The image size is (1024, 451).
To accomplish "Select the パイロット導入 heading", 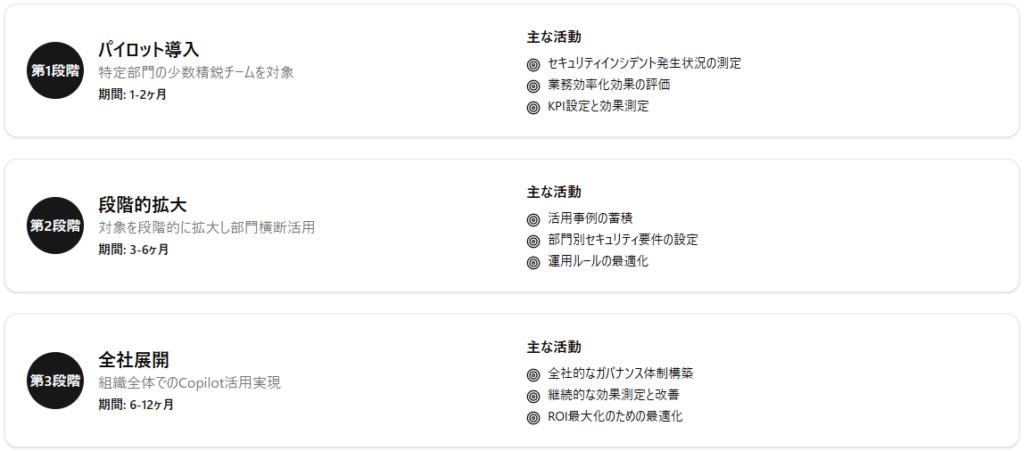I will point(149,49).
